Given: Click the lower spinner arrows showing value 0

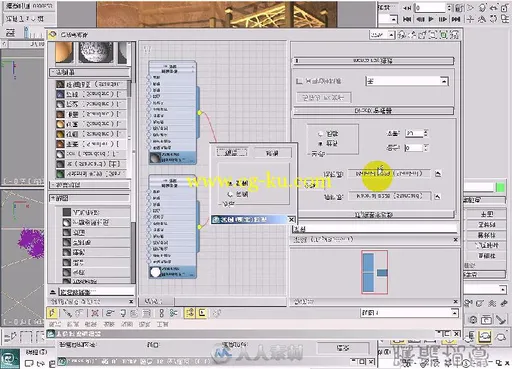Looking at the screenshot, I should (x=426, y=148).
